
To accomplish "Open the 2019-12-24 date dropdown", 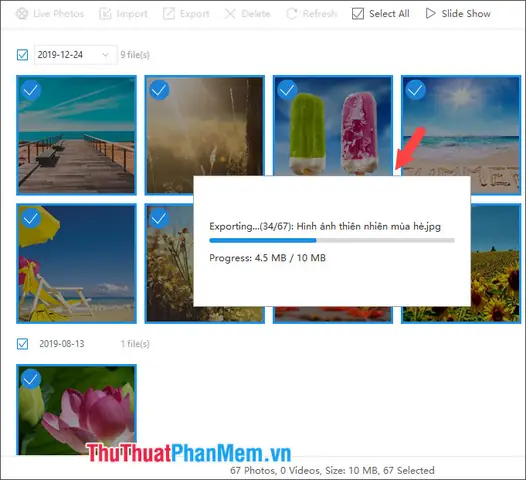I will (x=75, y=55).
